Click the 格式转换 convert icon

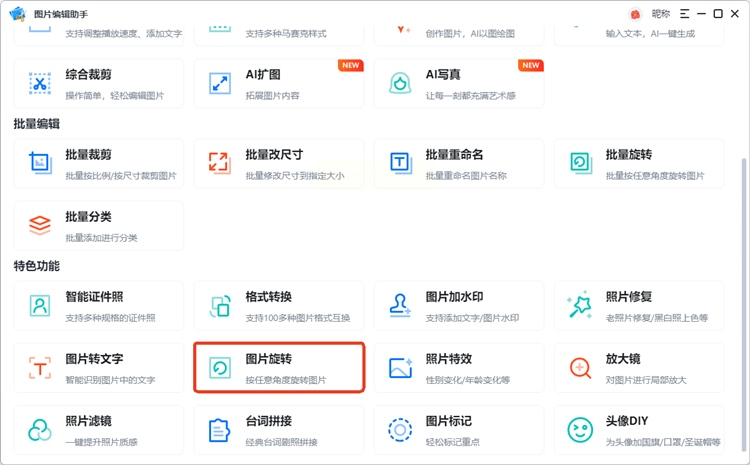220,306
